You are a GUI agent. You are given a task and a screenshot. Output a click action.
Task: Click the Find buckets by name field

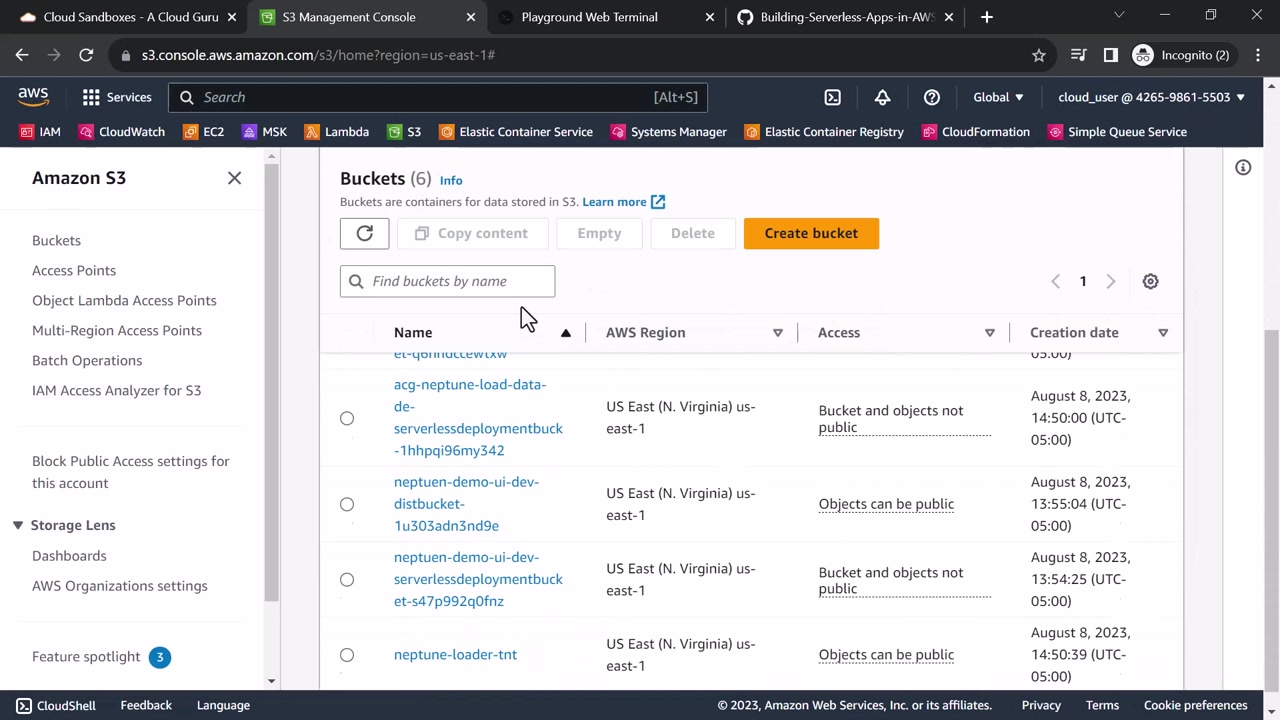pyautogui.click(x=458, y=282)
